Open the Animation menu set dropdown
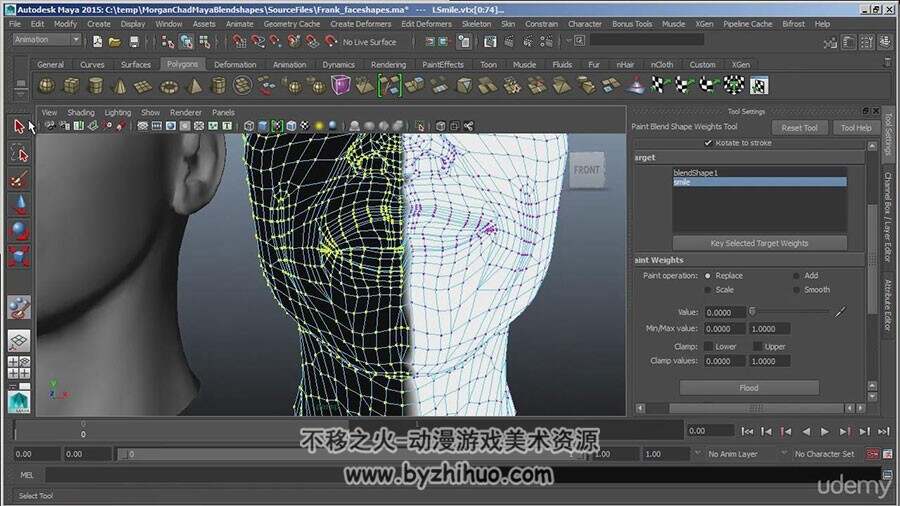The height and width of the screenshot is (506, 900). pyautogui.click(x=47, y=40)
